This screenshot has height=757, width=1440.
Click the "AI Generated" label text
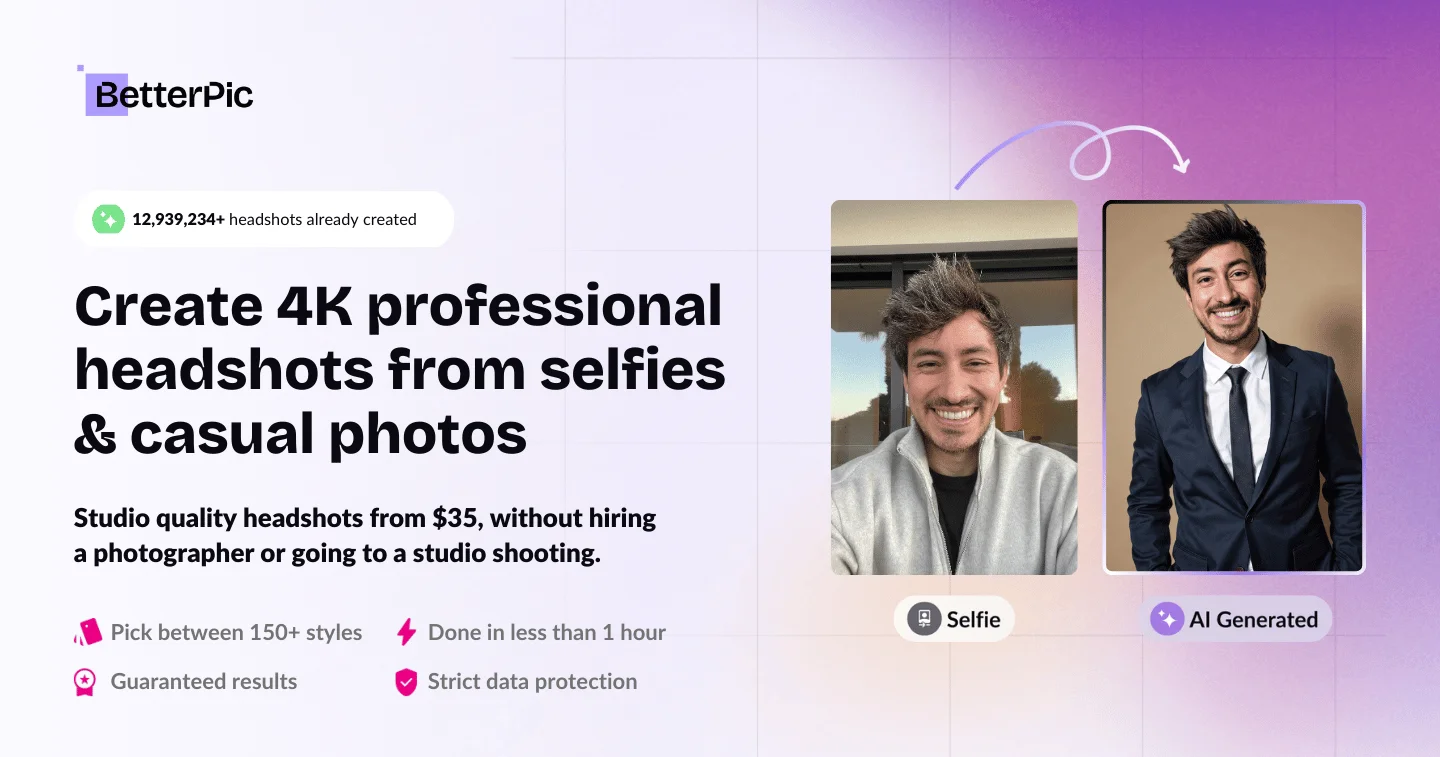1253,619
